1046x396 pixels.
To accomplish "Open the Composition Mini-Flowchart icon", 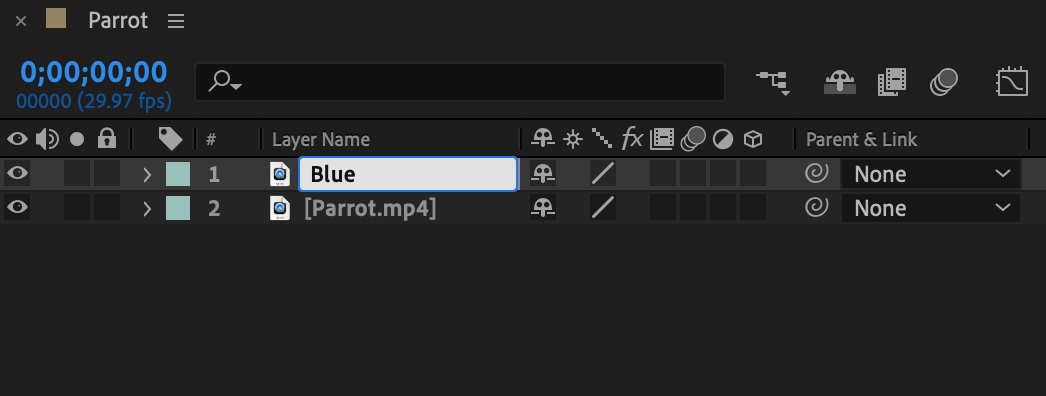I will (x=773, y=83).
